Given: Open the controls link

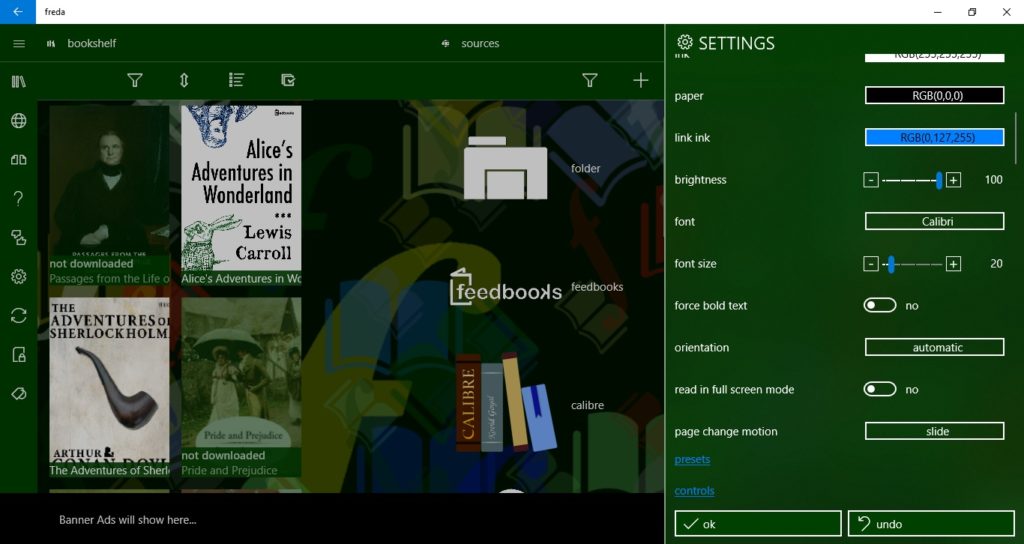Looking at the screenshot, I should [x=694, y=490].
